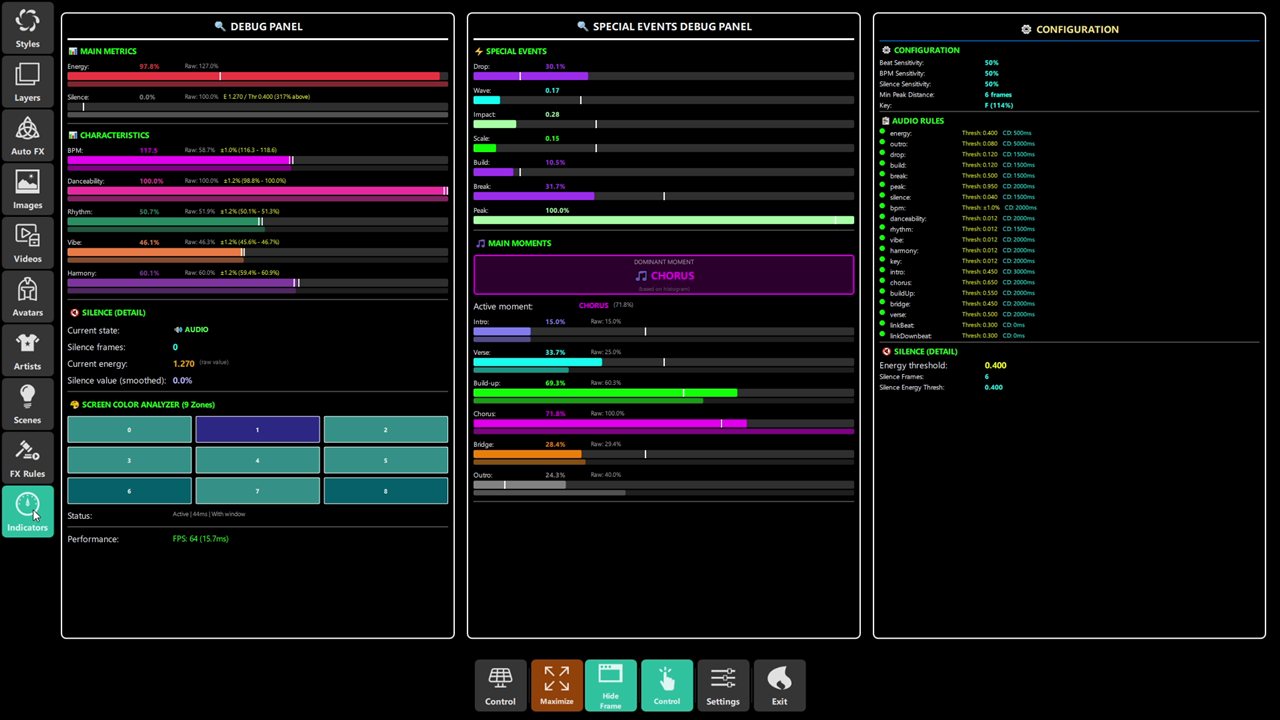Select the Auto FX sidebar icon

tap(27, 135)
